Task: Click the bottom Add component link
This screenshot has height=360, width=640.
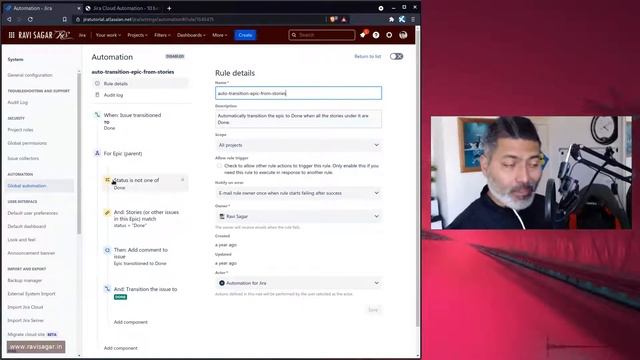Action: (120, 348)
